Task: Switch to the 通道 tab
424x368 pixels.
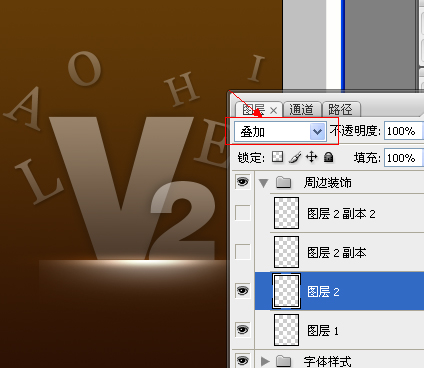Action: tap(301, 109)
